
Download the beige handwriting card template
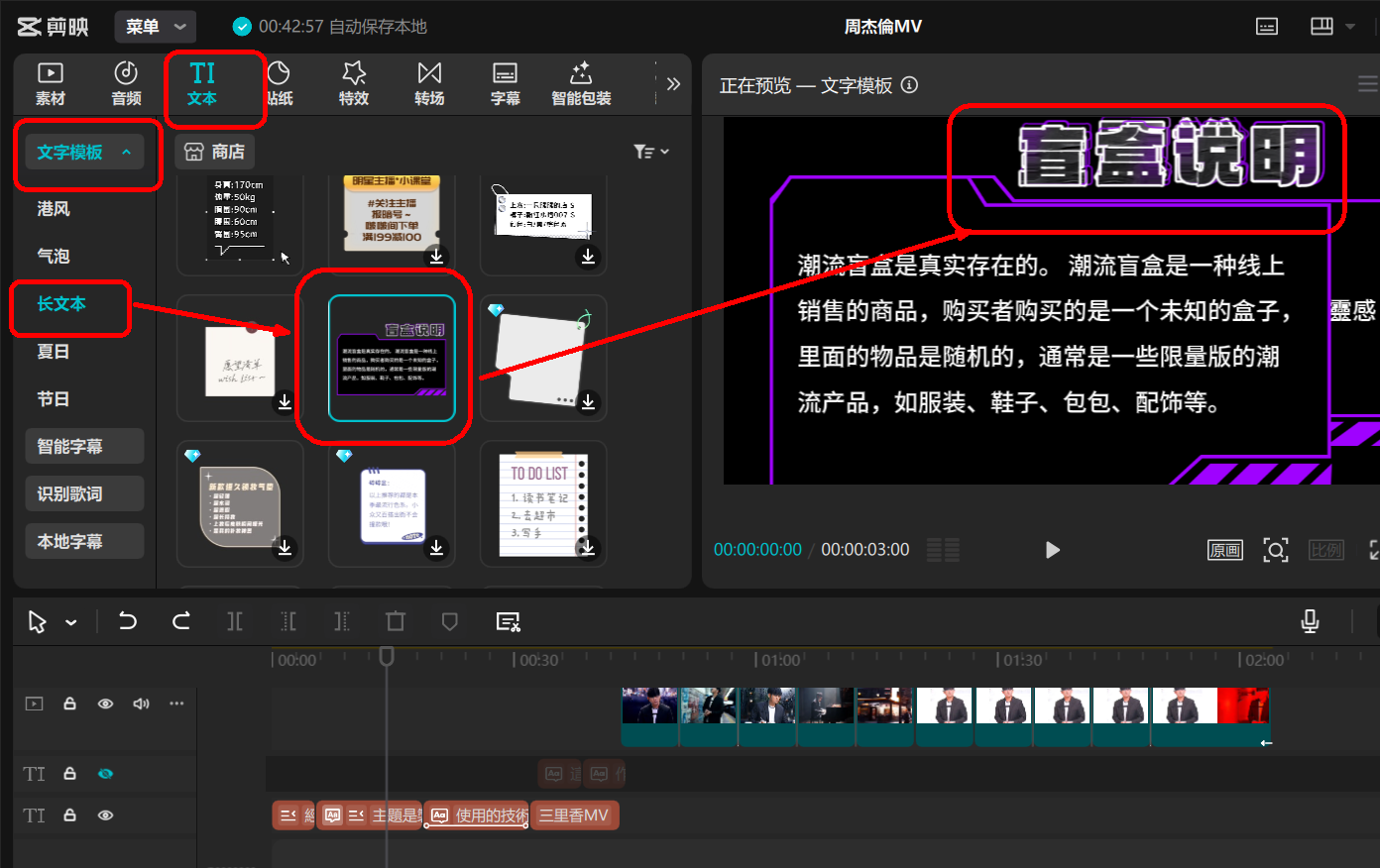tap(285, 401)
